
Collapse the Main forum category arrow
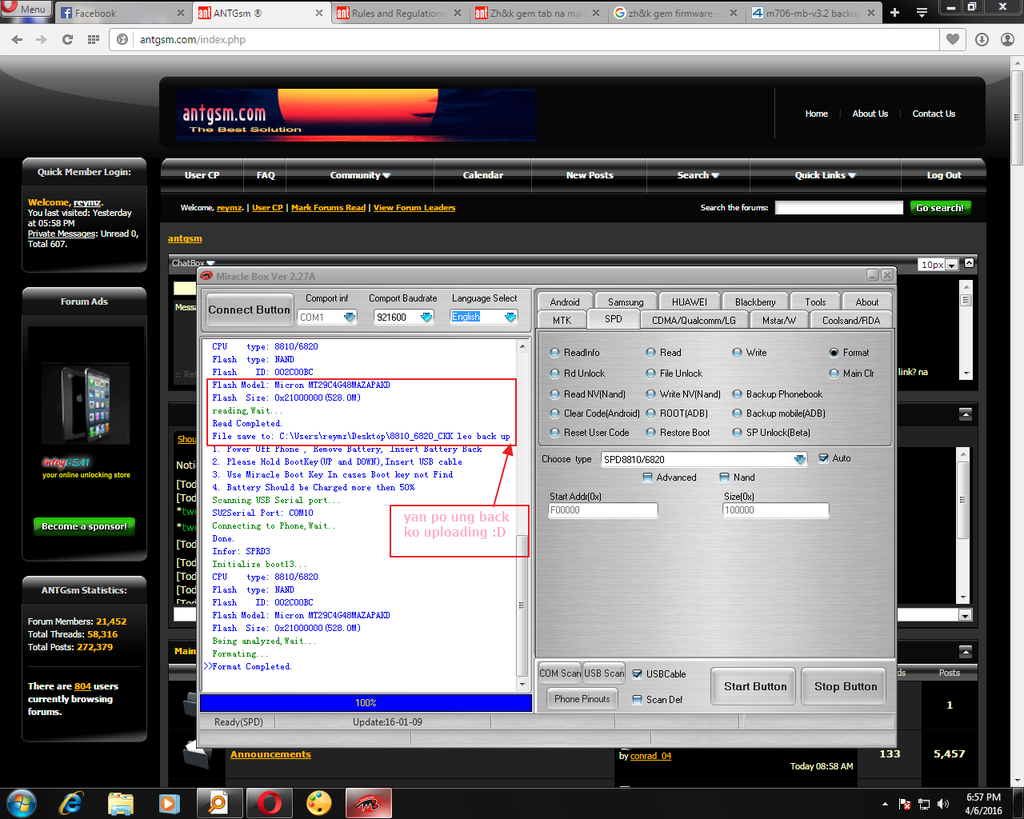(965, 651)
